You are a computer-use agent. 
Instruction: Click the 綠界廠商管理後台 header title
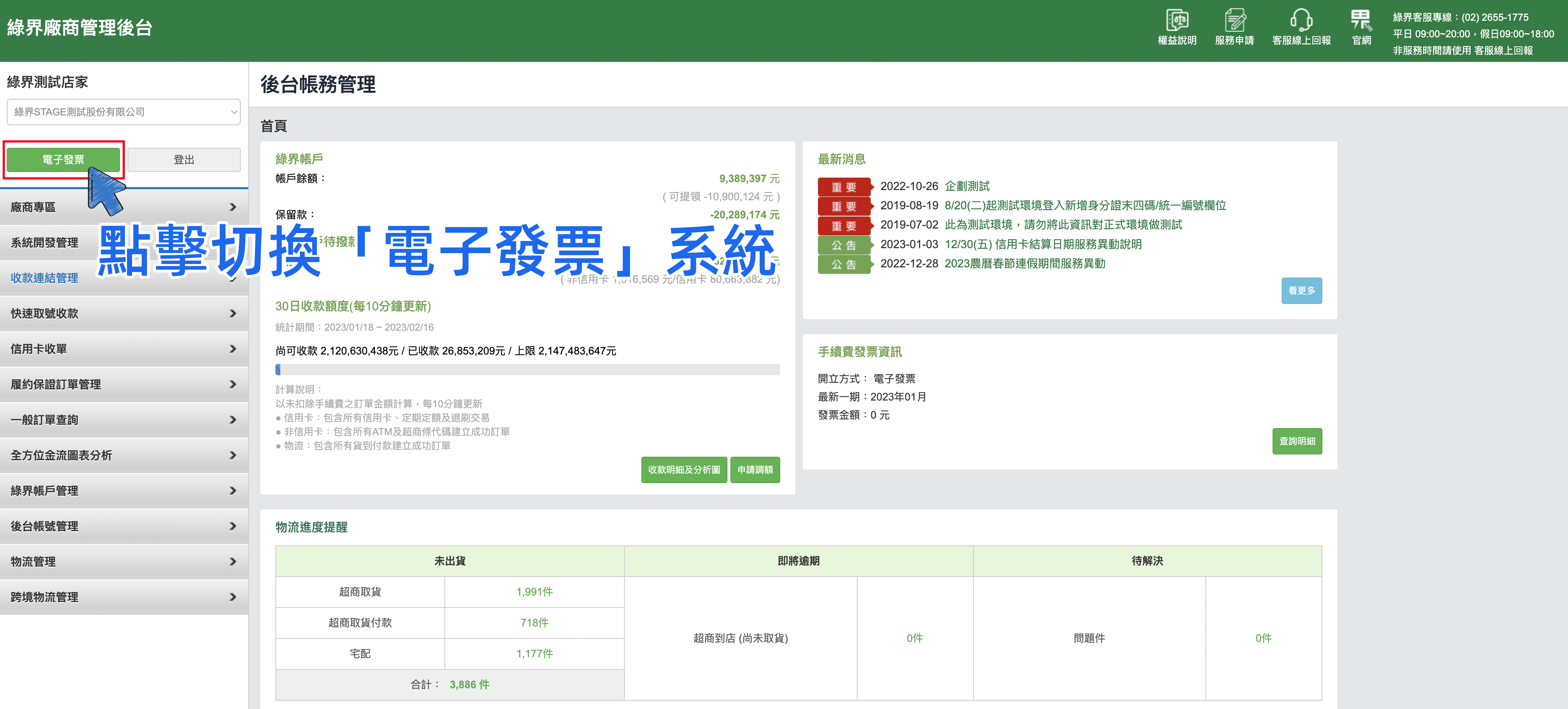80,28
